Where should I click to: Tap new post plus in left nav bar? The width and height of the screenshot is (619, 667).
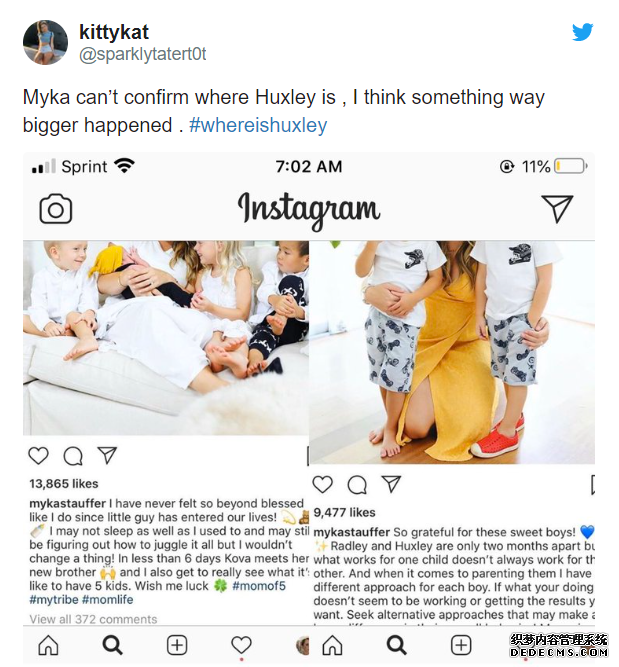click(177, 645)
